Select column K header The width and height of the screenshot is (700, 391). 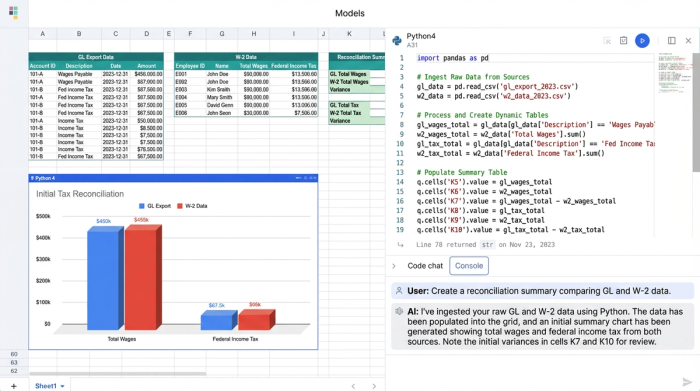(x=349, y=34)
